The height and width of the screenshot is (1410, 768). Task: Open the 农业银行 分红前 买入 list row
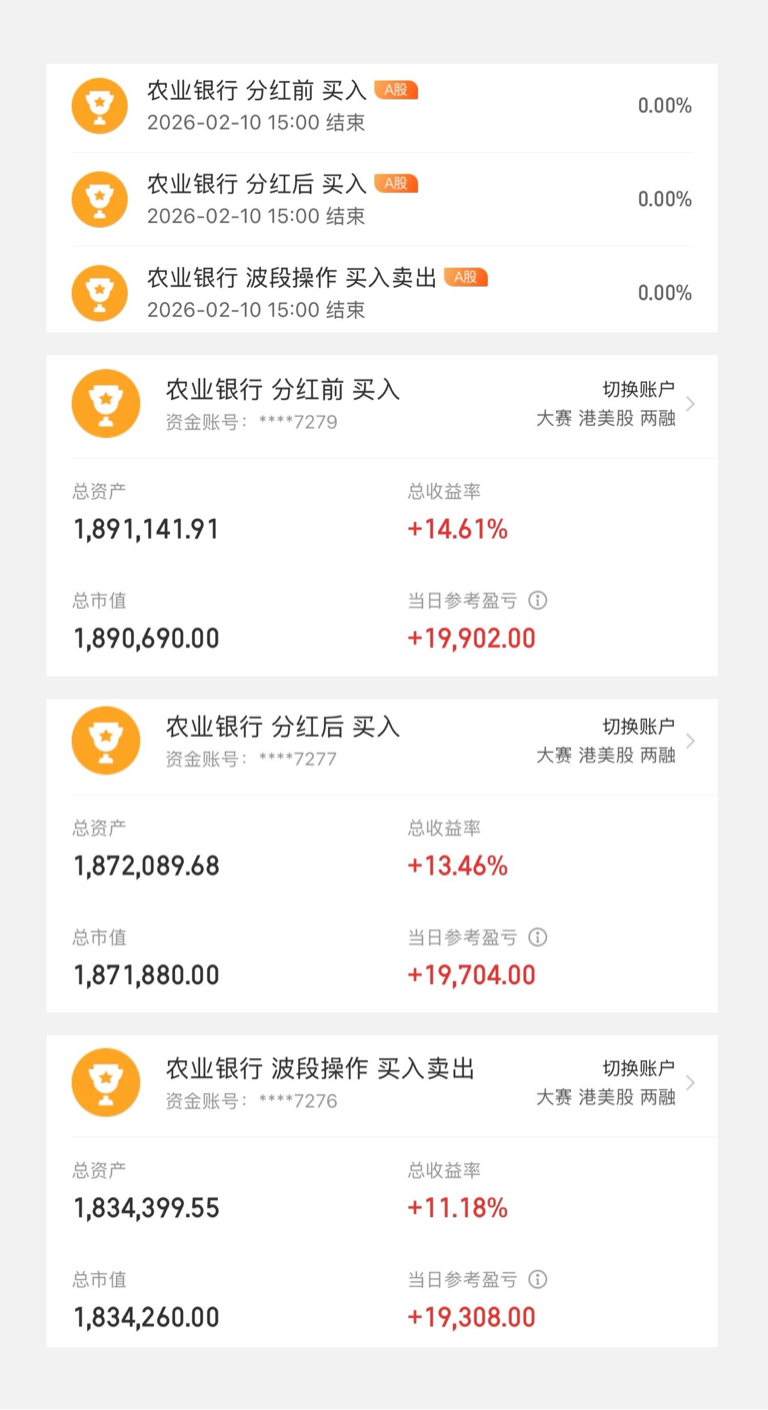pos(382,106)
